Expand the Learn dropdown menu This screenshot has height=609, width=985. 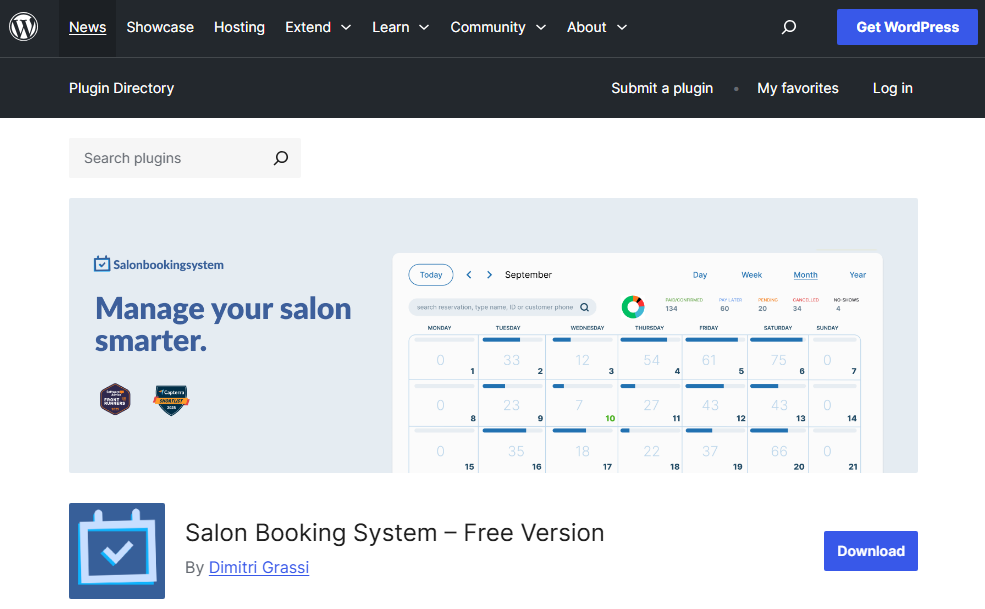click(400, 27)
